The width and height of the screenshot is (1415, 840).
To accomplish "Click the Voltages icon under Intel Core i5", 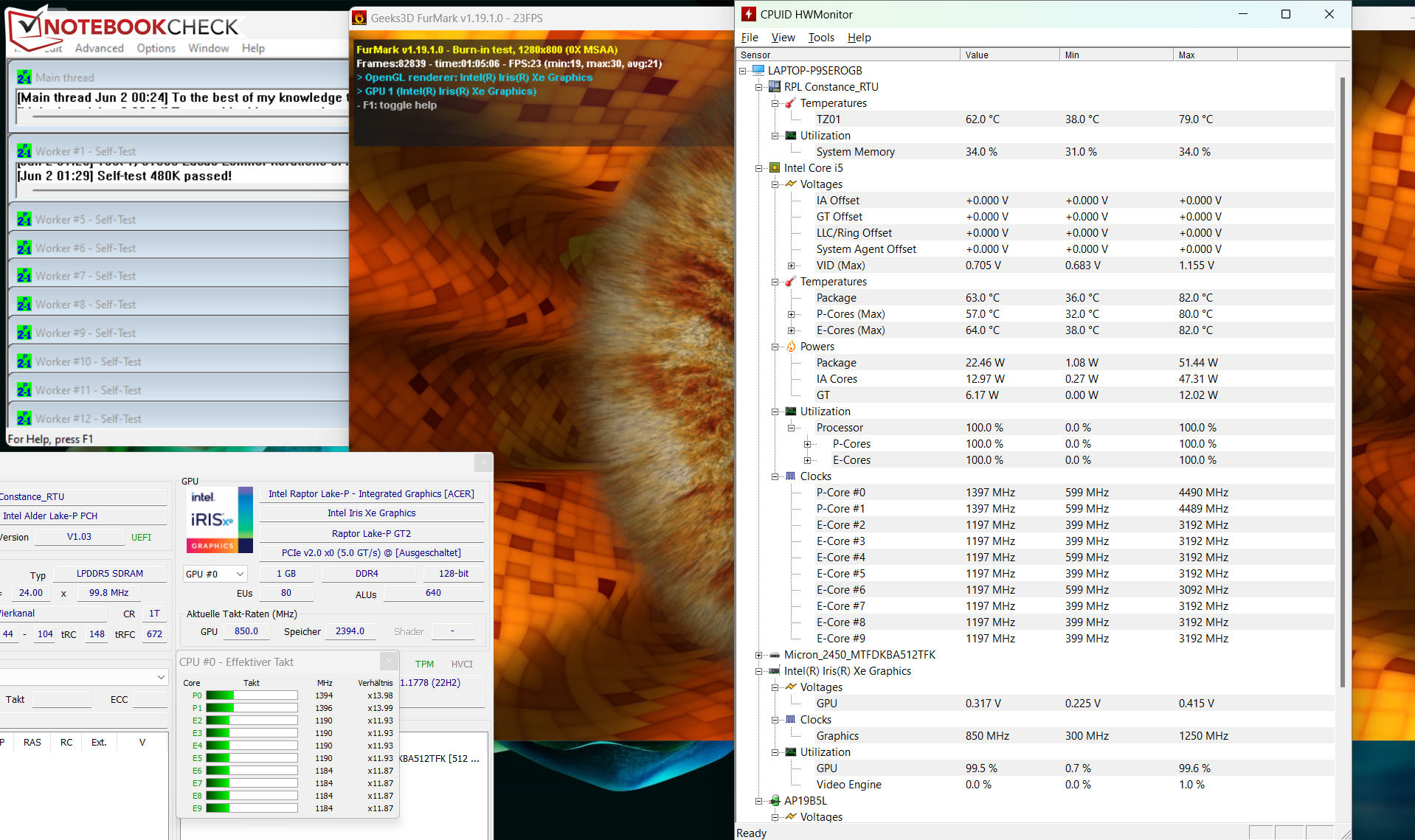I will click(790, 184).
